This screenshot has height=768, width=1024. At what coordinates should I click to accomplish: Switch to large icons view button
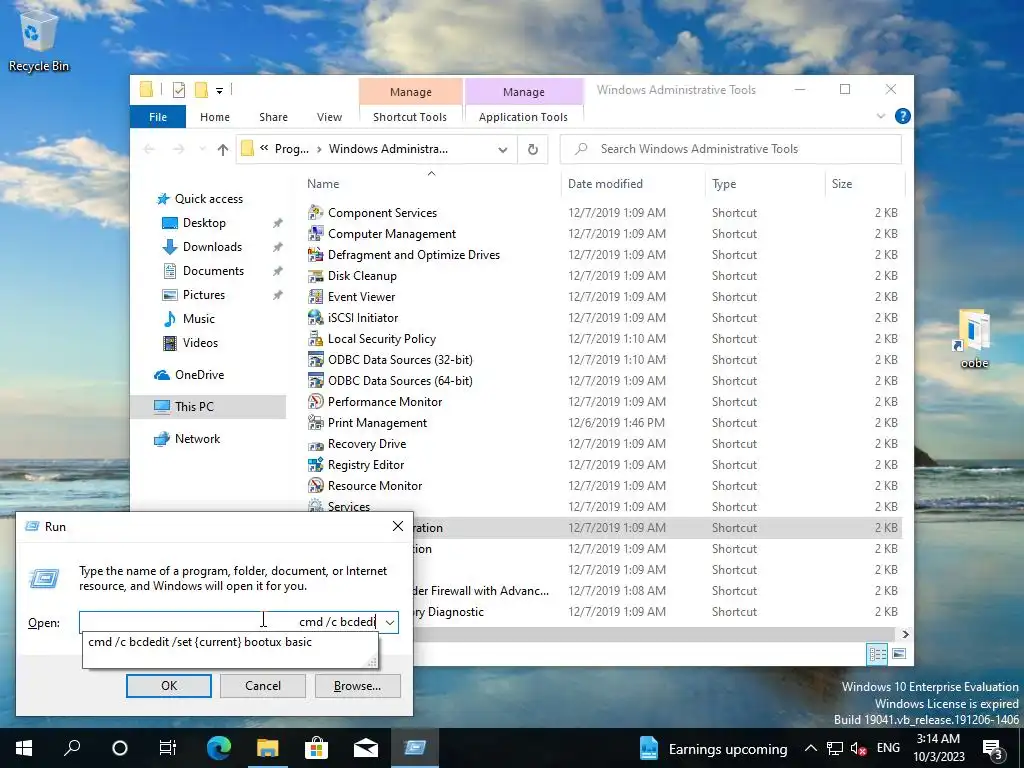click(x=899, y=654)
